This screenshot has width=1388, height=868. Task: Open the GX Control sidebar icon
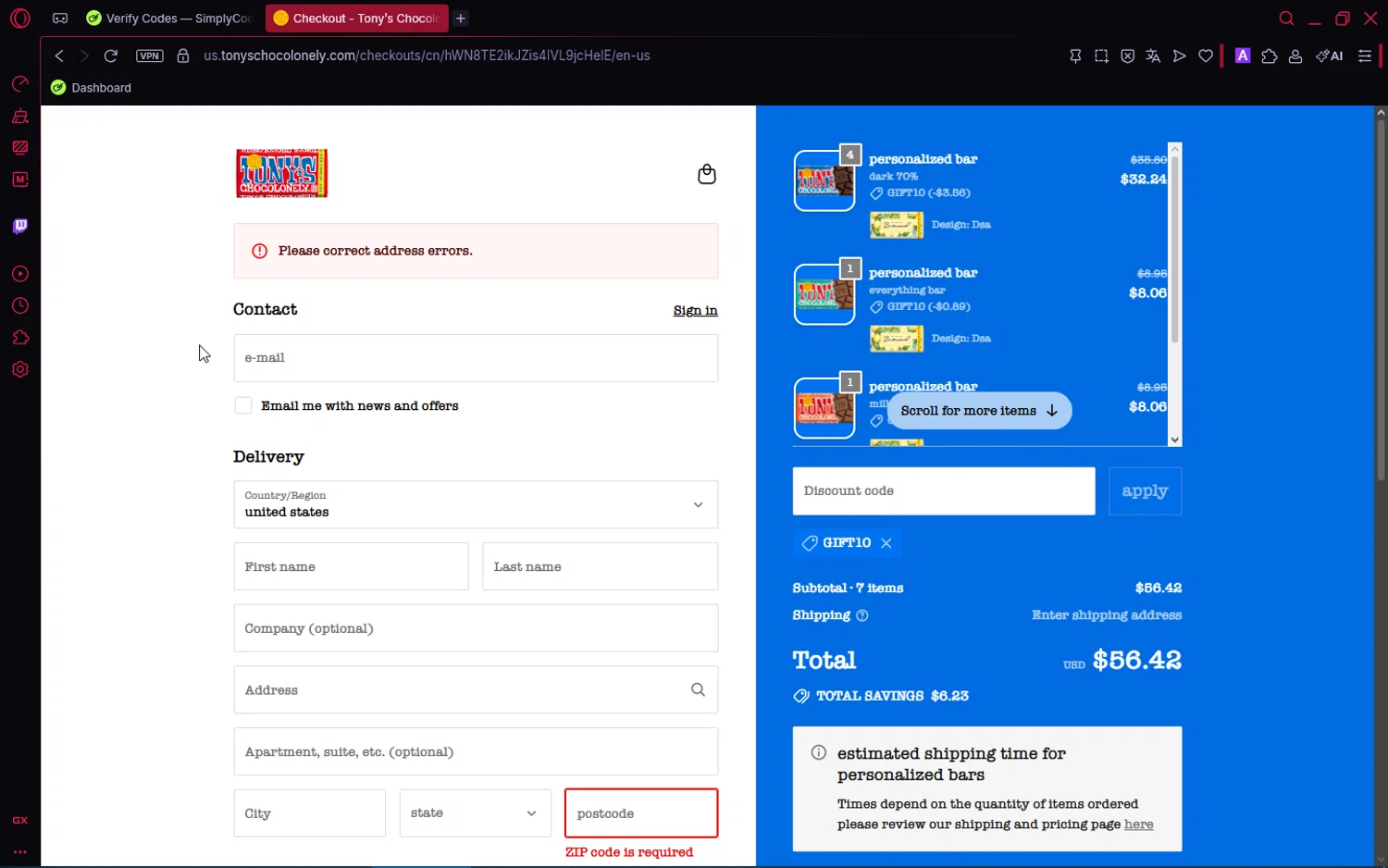pos(20,84)
